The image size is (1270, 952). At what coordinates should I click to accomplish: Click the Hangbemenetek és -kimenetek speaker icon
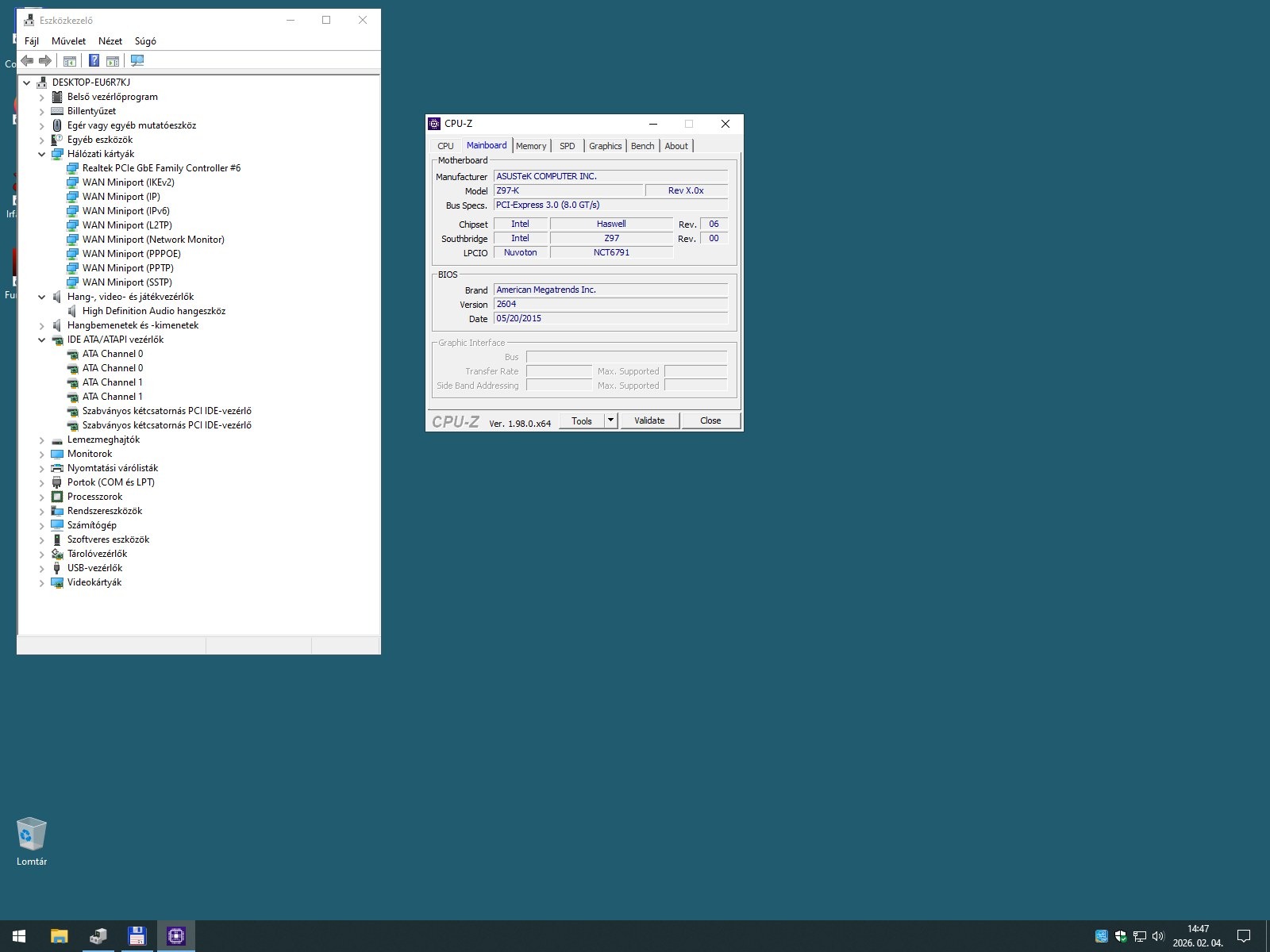point(57,325)
